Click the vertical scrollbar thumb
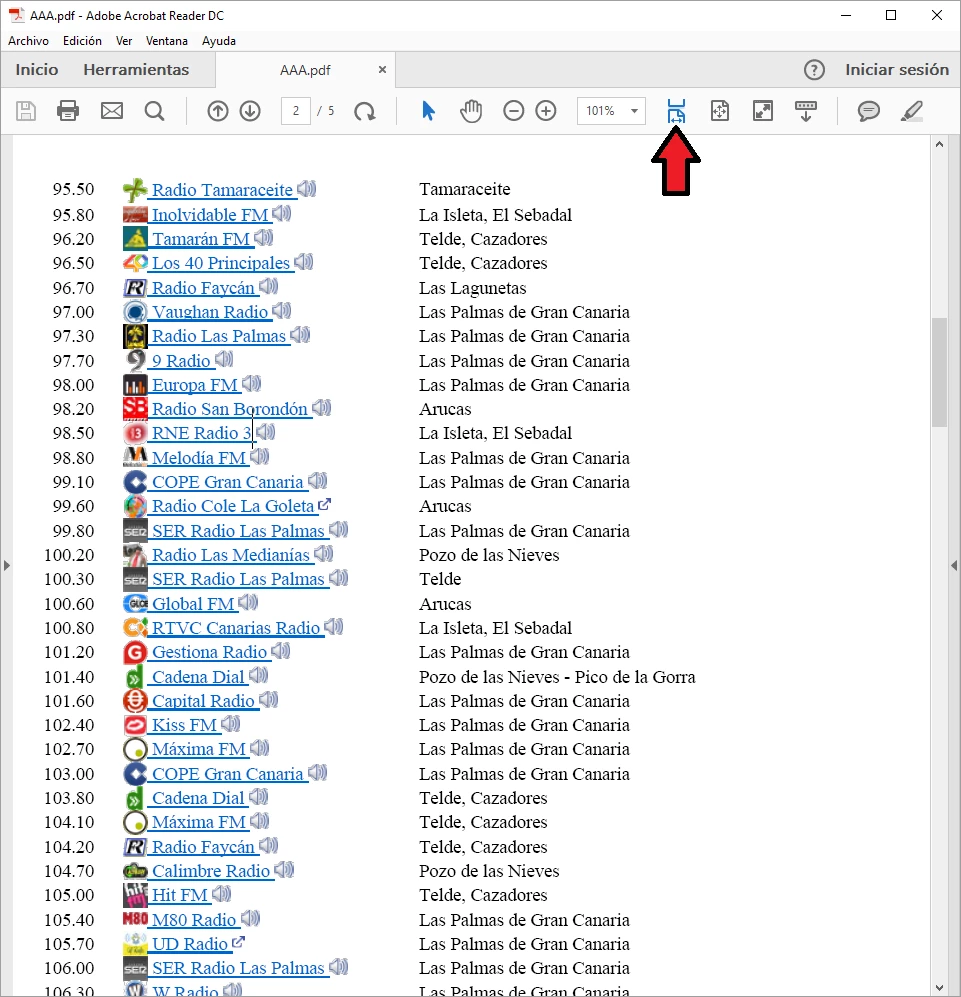The width and height of the screenshot is (961, 997). pos(939,372)
